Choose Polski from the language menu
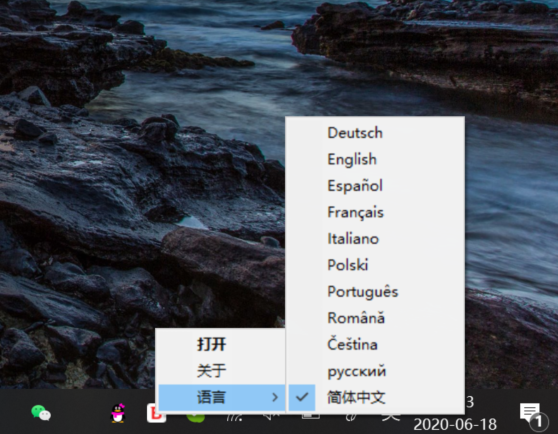 (x=375, y=265)
